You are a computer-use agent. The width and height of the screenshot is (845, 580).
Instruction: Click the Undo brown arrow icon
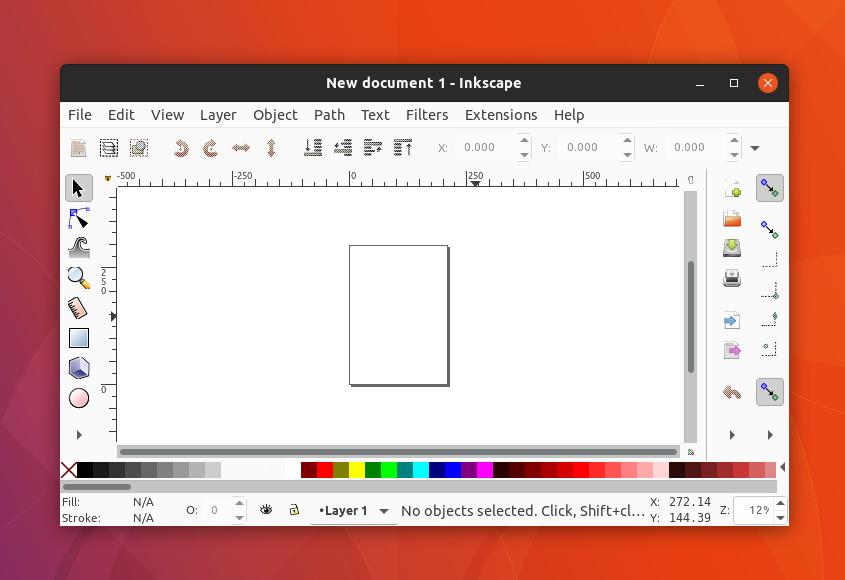732,392
